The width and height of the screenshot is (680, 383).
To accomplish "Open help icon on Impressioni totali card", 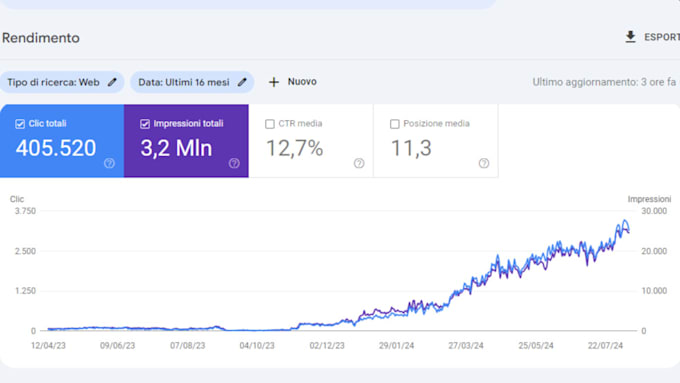I will coord(234,163).
